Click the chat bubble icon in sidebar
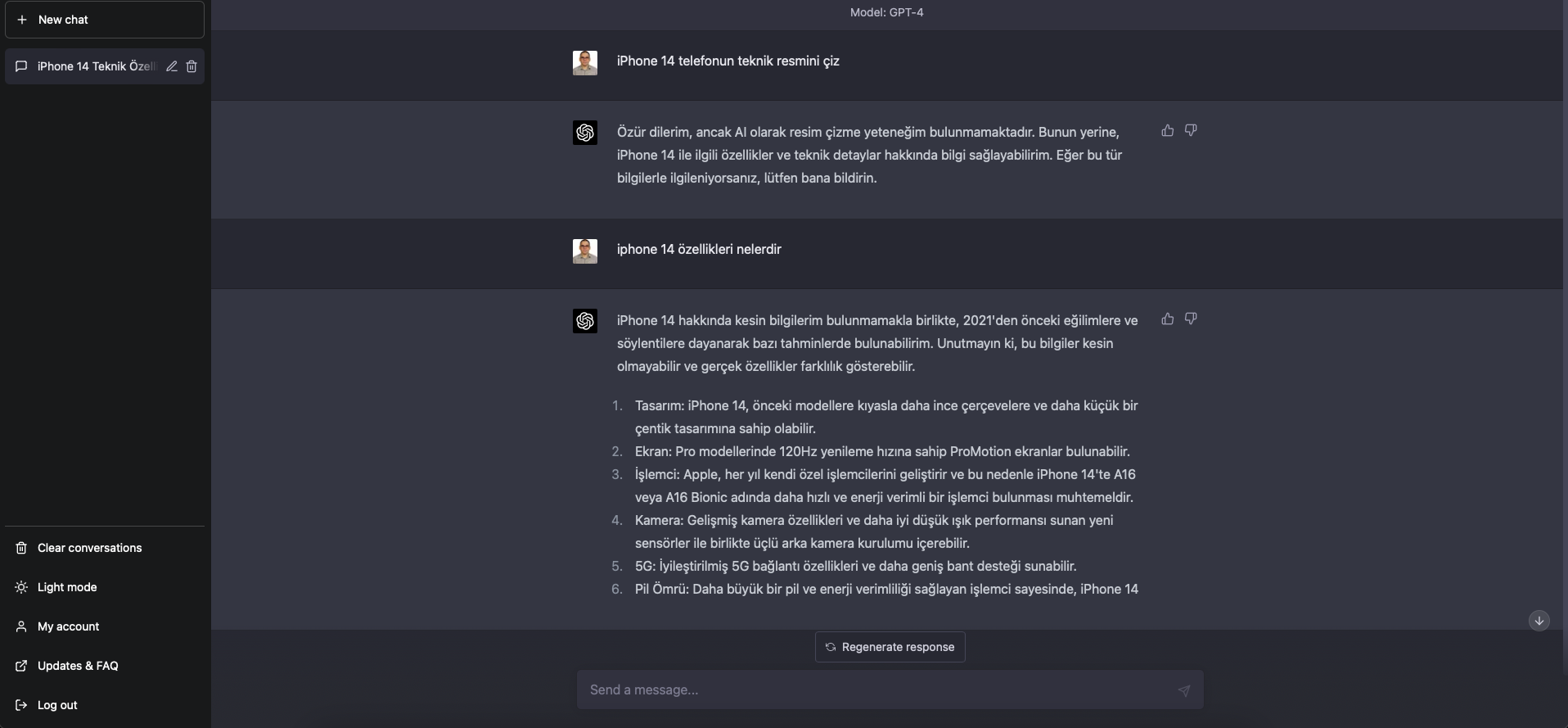Screen dimensions: 1568x728 (x=22, y=66)
